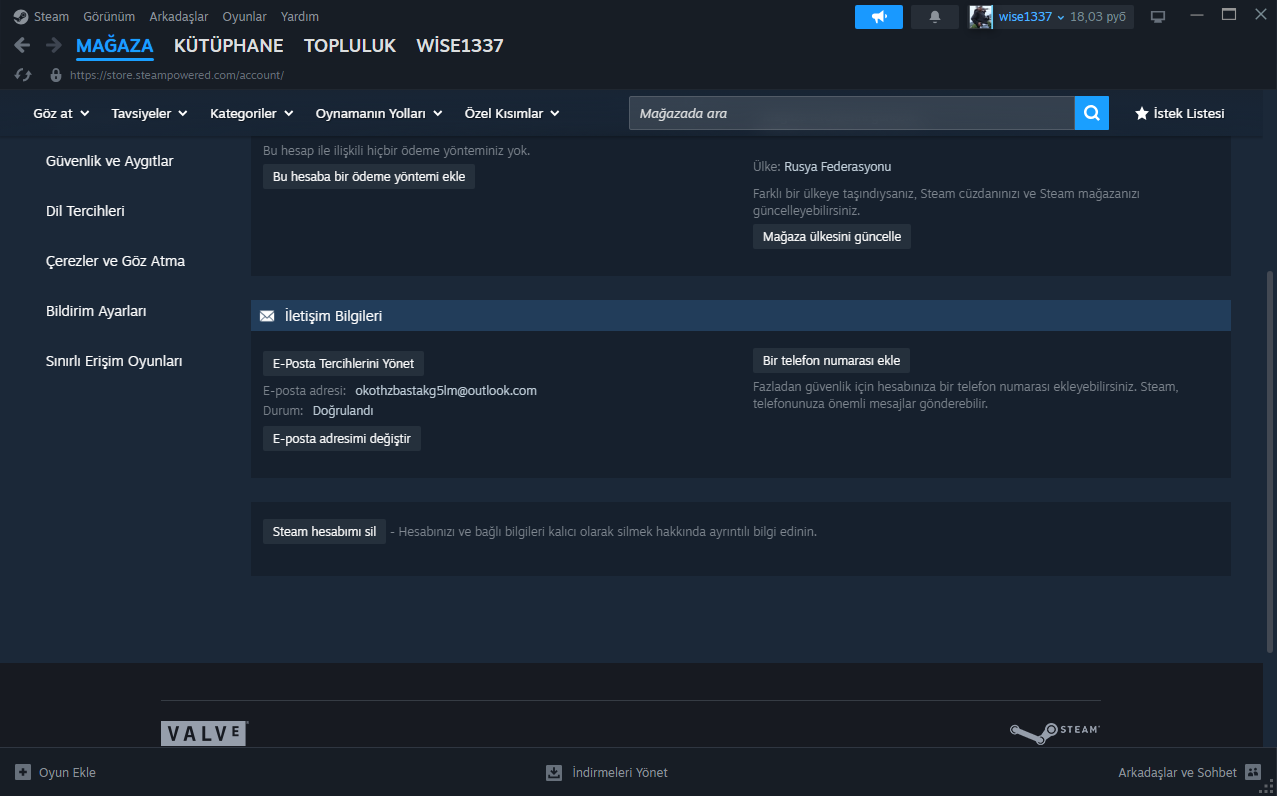The width and height of the screenshot is (1277, 796).
Task: Expand the Tavsiyeler dropdown
Action: pos(150,114)
